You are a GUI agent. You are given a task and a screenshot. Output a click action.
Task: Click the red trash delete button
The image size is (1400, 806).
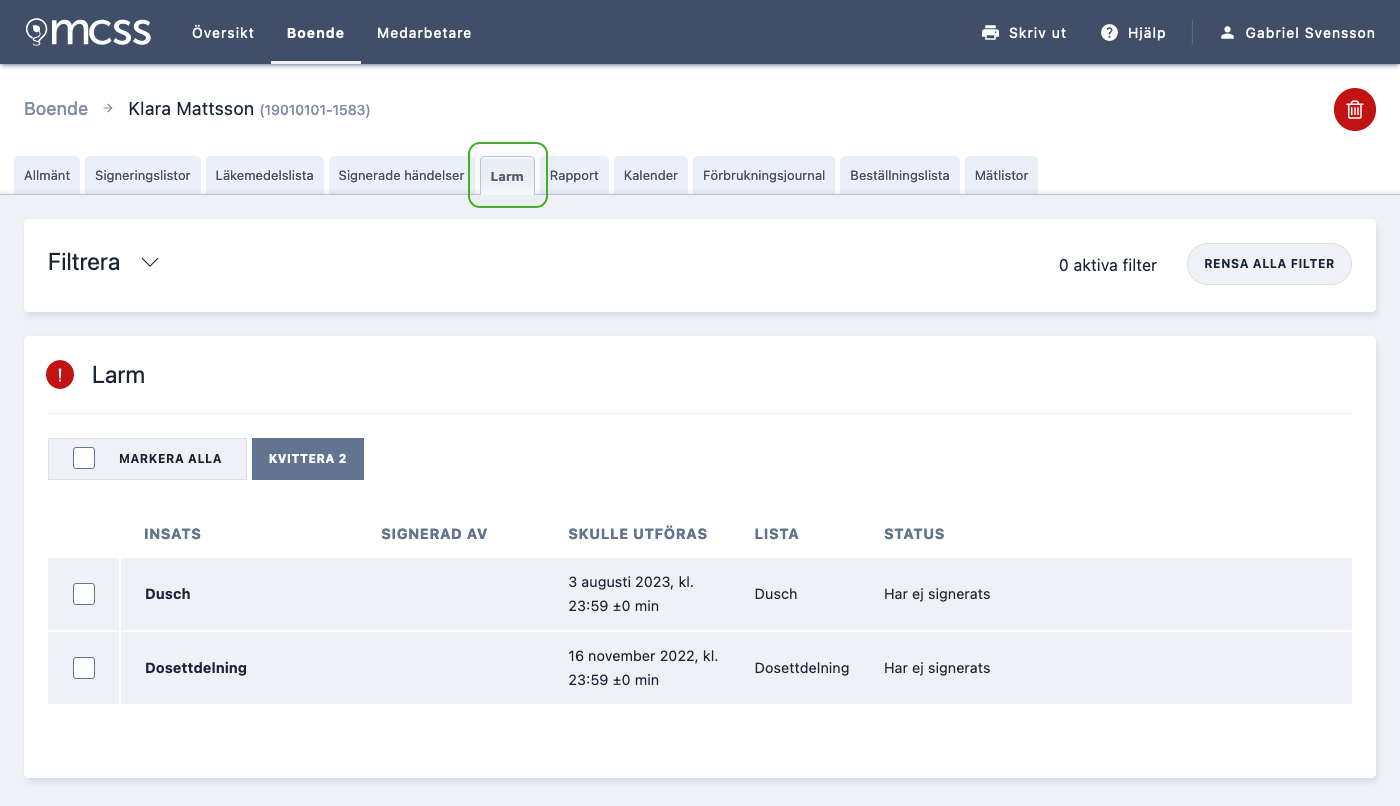tap(1355, 110)
